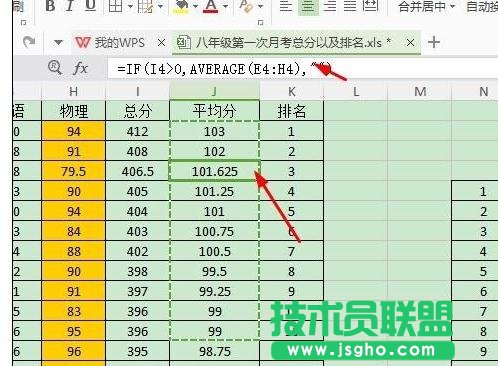Viewport: 498px width, 366px height.
Task: Click into the formula bar input
Action: pos(302,69)
